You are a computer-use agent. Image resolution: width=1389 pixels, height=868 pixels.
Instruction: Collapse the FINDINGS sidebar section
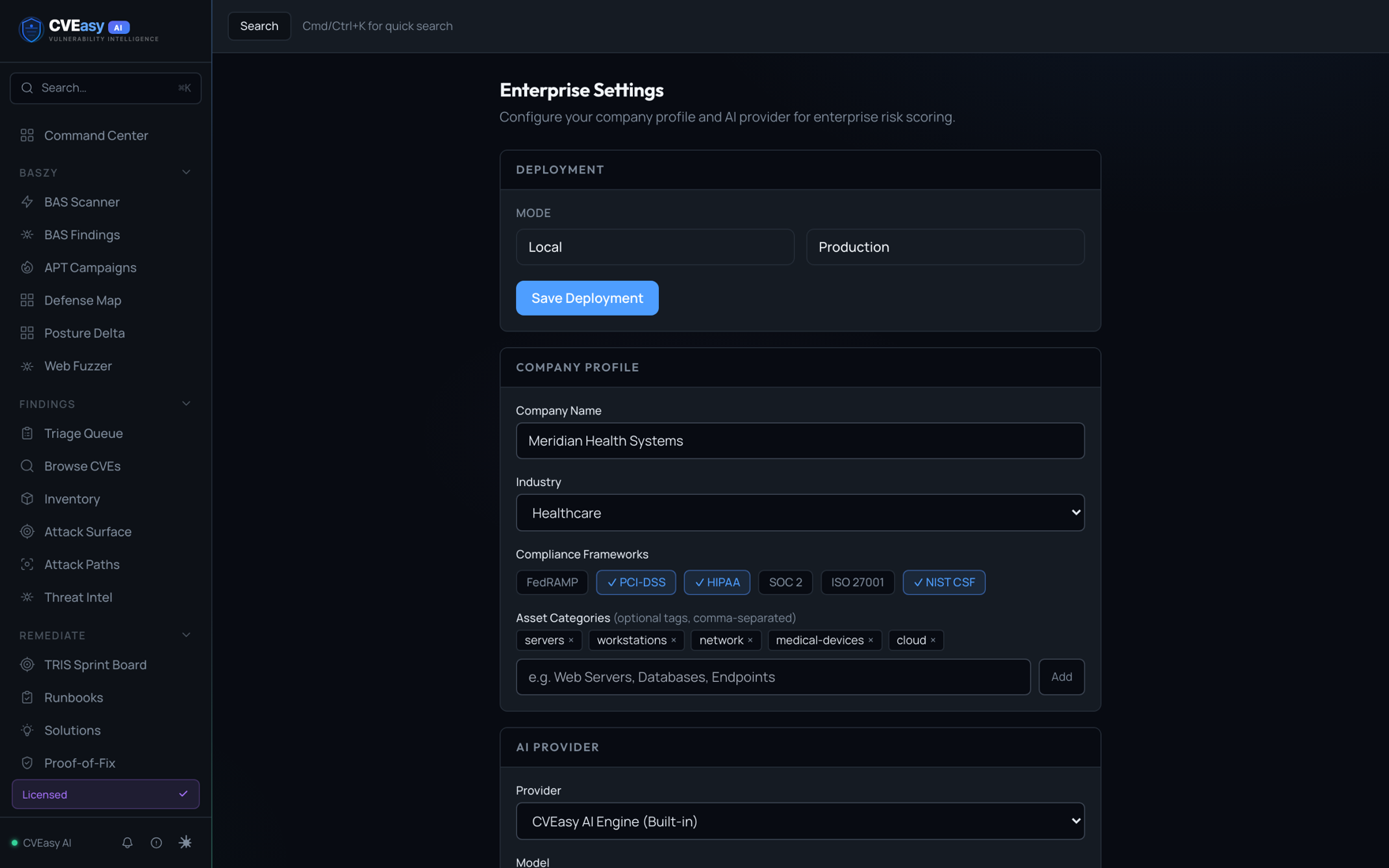tap(186, 404)
